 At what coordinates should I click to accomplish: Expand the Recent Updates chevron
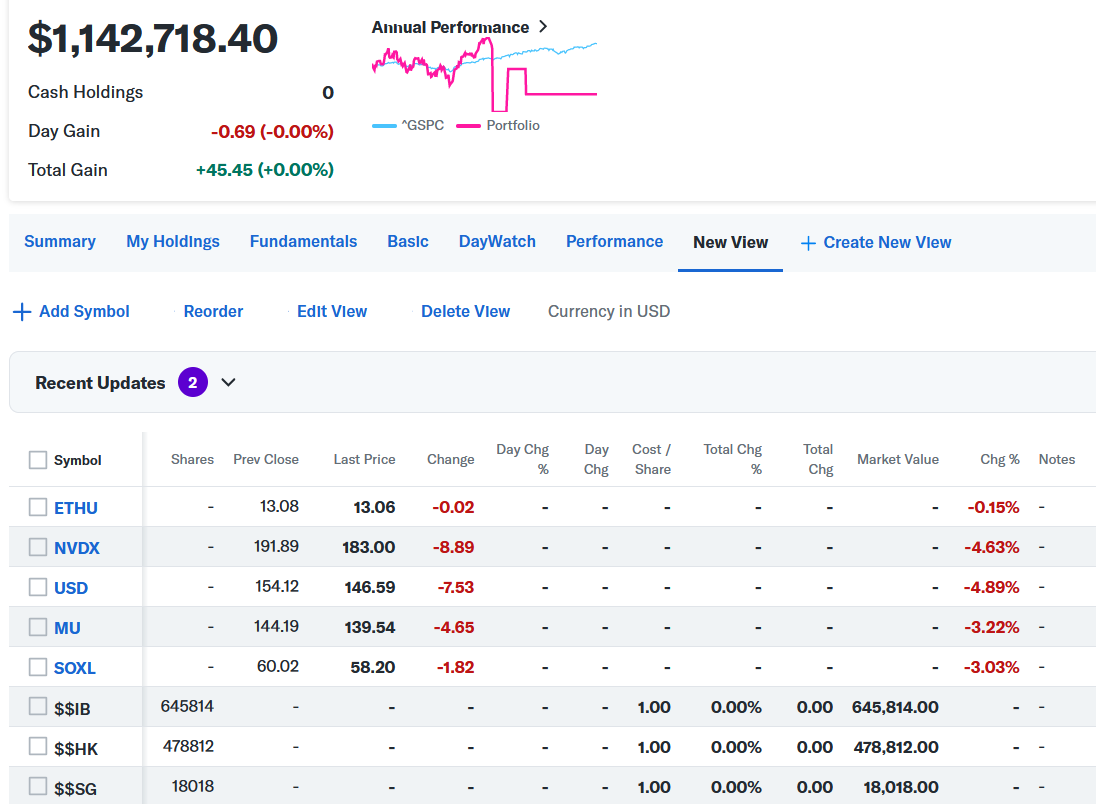coord(229,383)
